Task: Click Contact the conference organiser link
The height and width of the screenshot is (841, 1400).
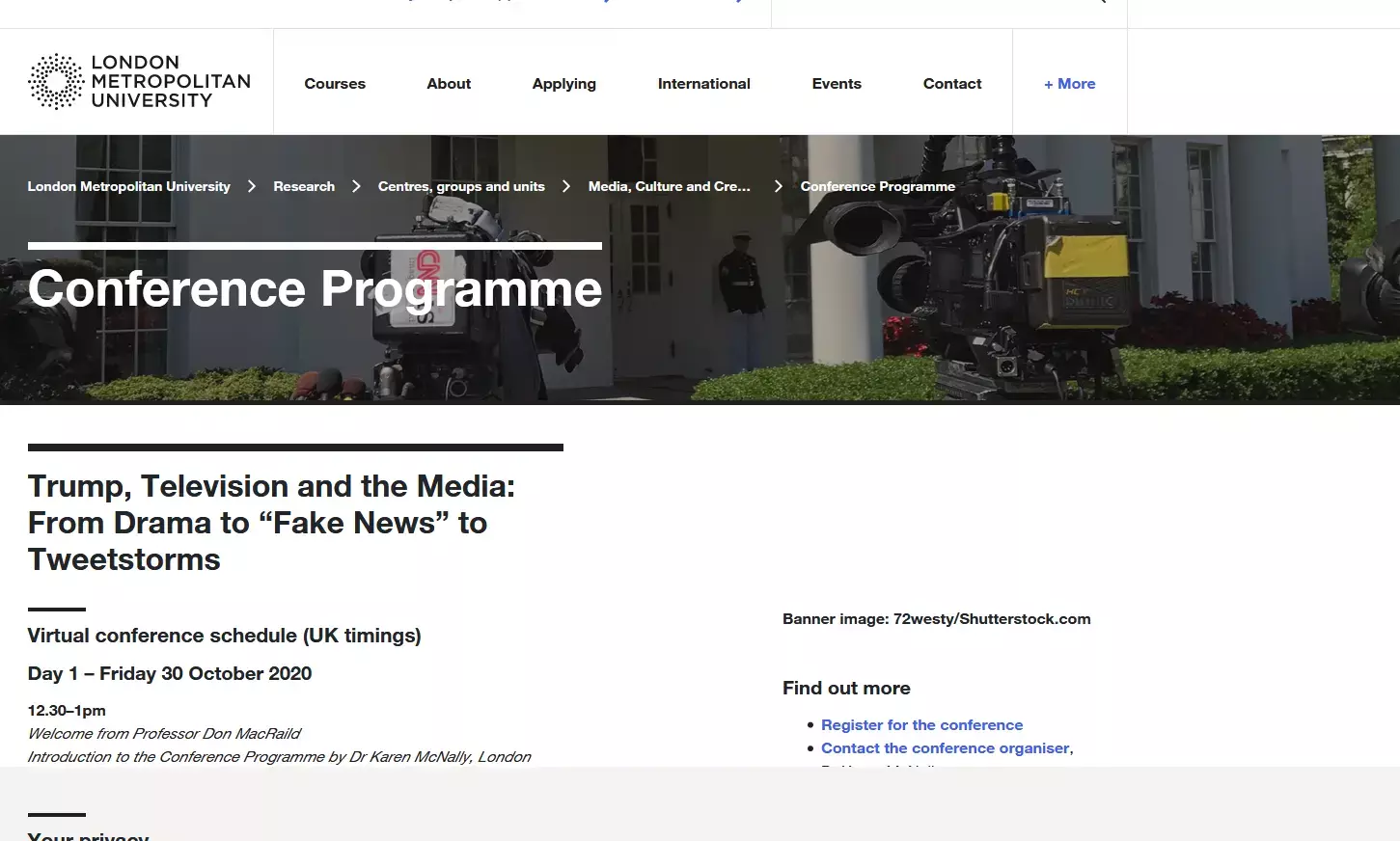Action: [945, 748]
